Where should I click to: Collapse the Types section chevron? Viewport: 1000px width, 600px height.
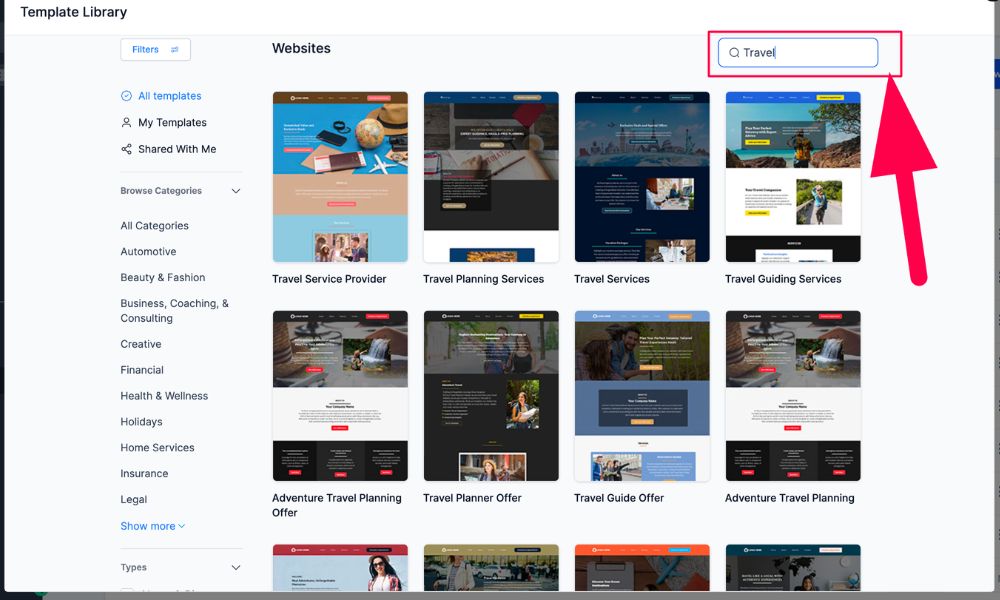pyautogui.click(x=236, y=568)
